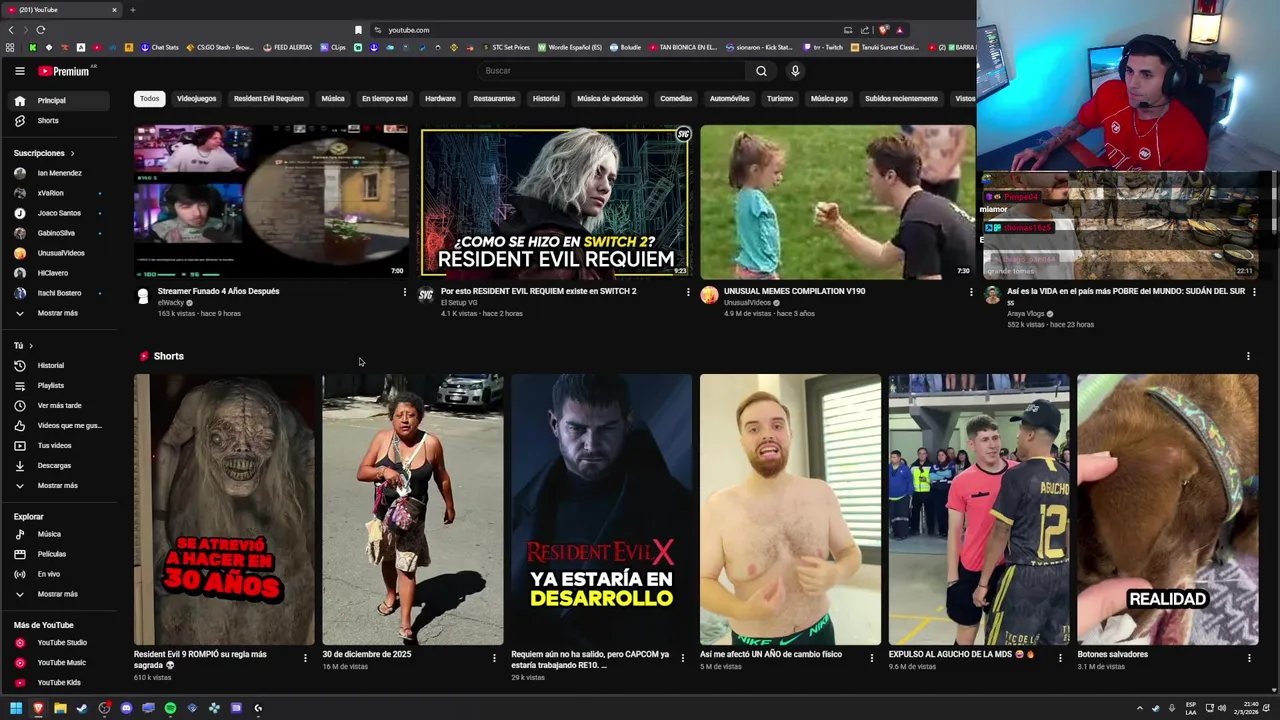Viewport: 1280px width, 720px height.
Task: Click the Windows Start button
Action: click(16, 708)
